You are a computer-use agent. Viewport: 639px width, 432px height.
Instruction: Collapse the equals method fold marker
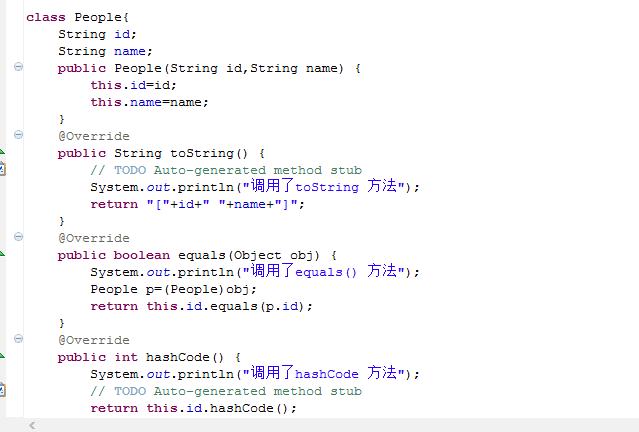click(x=18, y=236)
